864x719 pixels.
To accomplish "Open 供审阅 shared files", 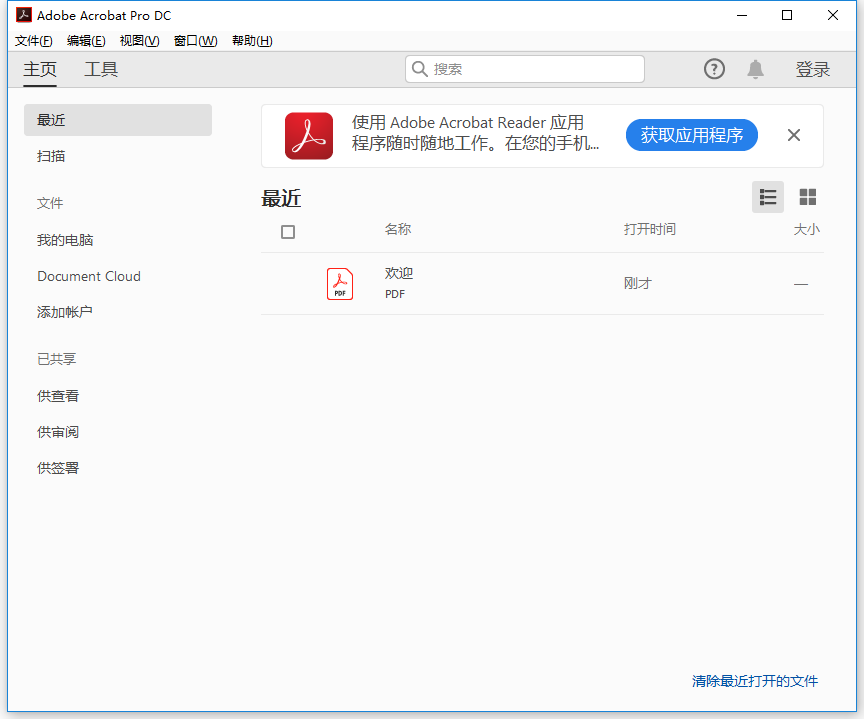I will coord(58,432).
